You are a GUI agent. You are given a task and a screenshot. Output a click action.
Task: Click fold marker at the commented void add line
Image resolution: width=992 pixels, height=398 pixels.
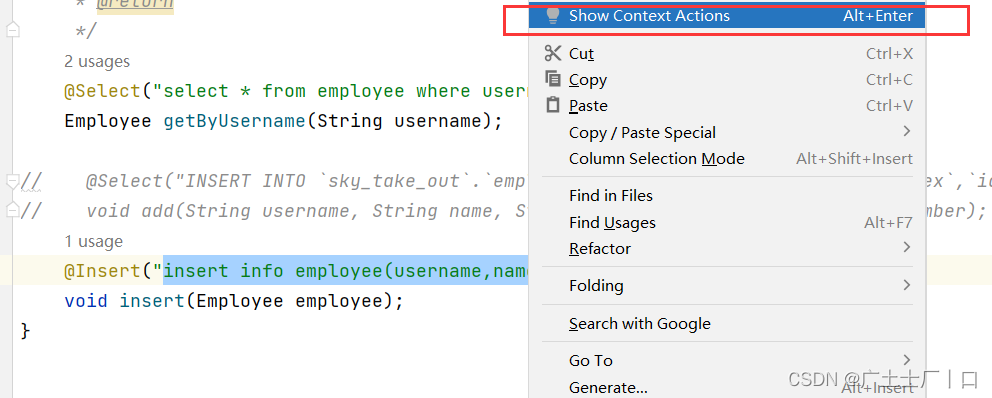pos(13,209)
